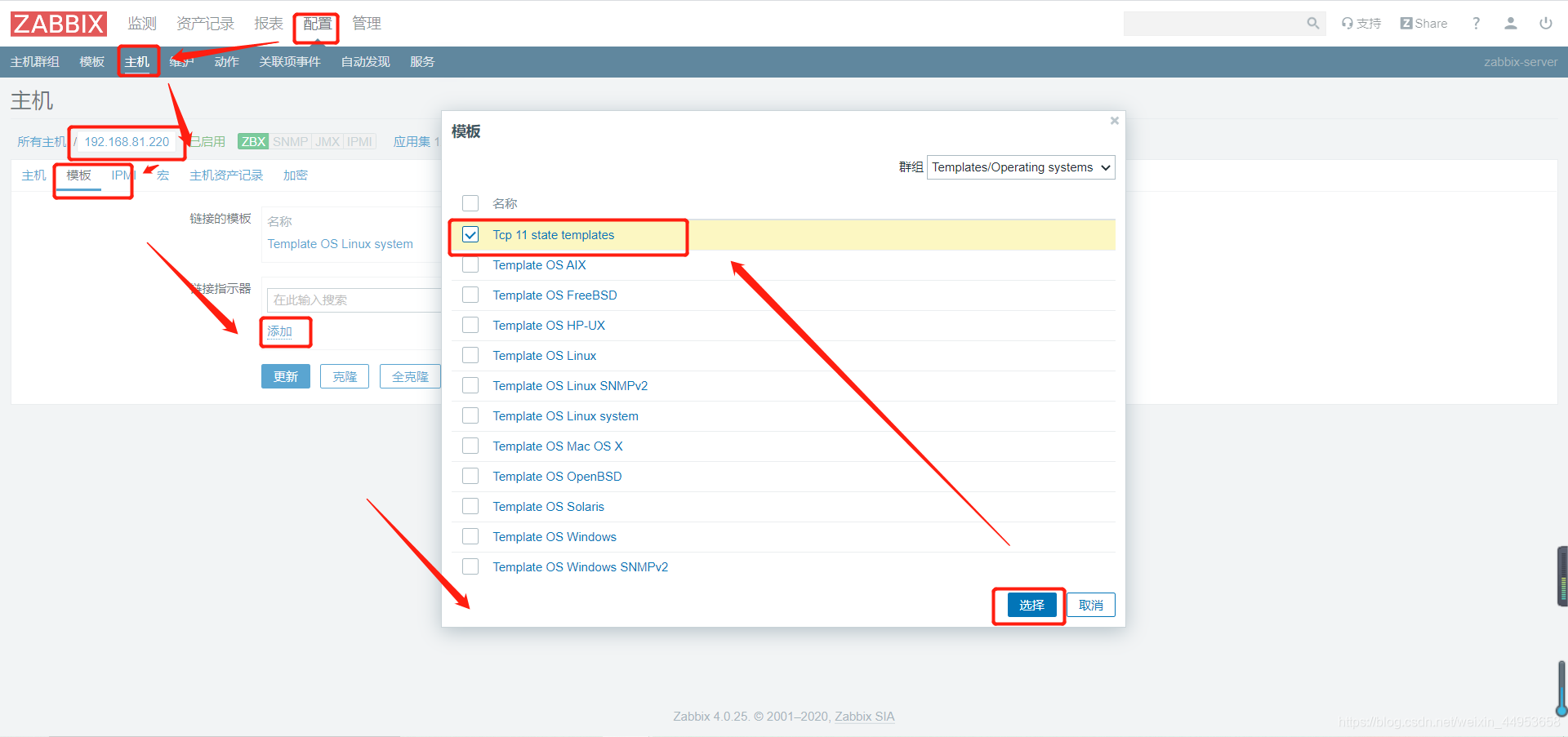This screenshot has width=1568, height=737.
Task: Open the 资产记录 top menu
Action: pyautogui.click(x=205, y=24)
